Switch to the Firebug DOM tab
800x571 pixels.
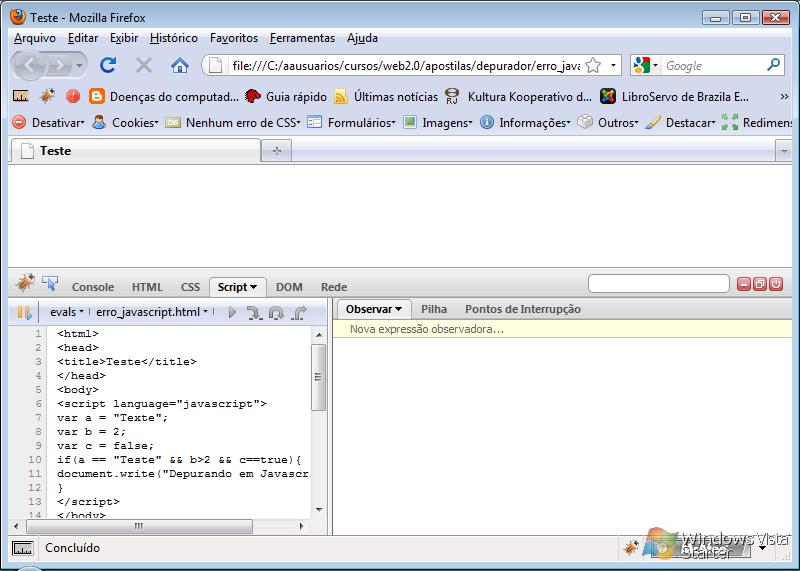[289, 287]
